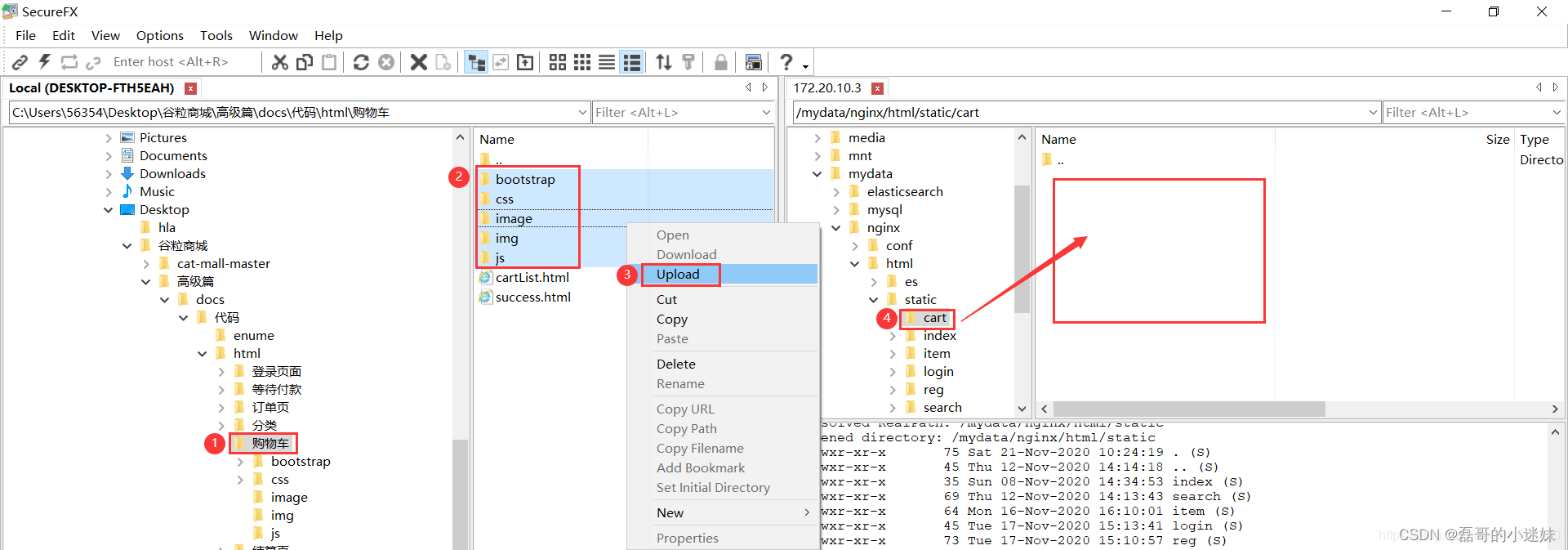Click the Quick Connect lightning icon
The height and width of the screenshot is (550, 1568).
(x=45, y=62)
